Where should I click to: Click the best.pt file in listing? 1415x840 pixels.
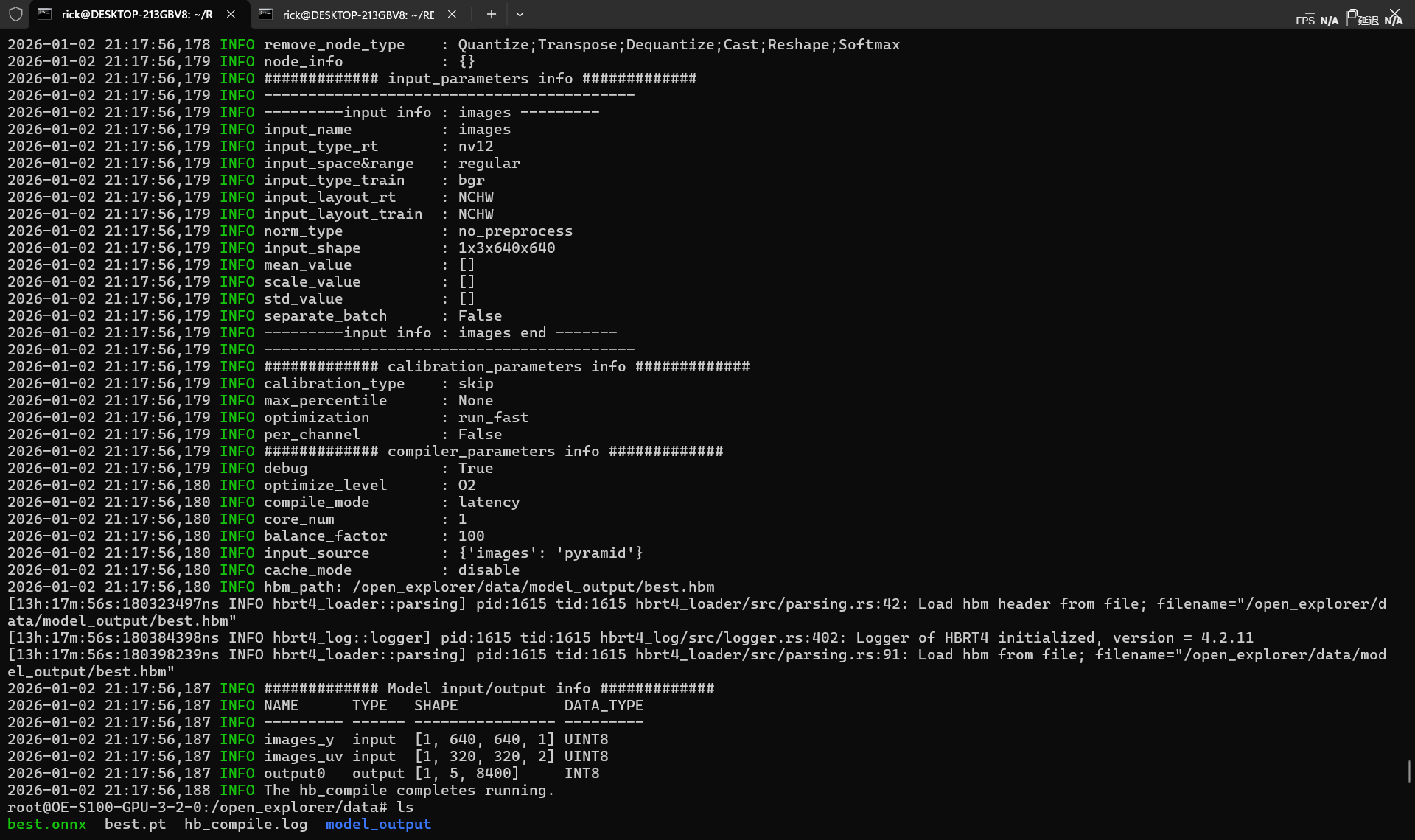click(135, 825)
